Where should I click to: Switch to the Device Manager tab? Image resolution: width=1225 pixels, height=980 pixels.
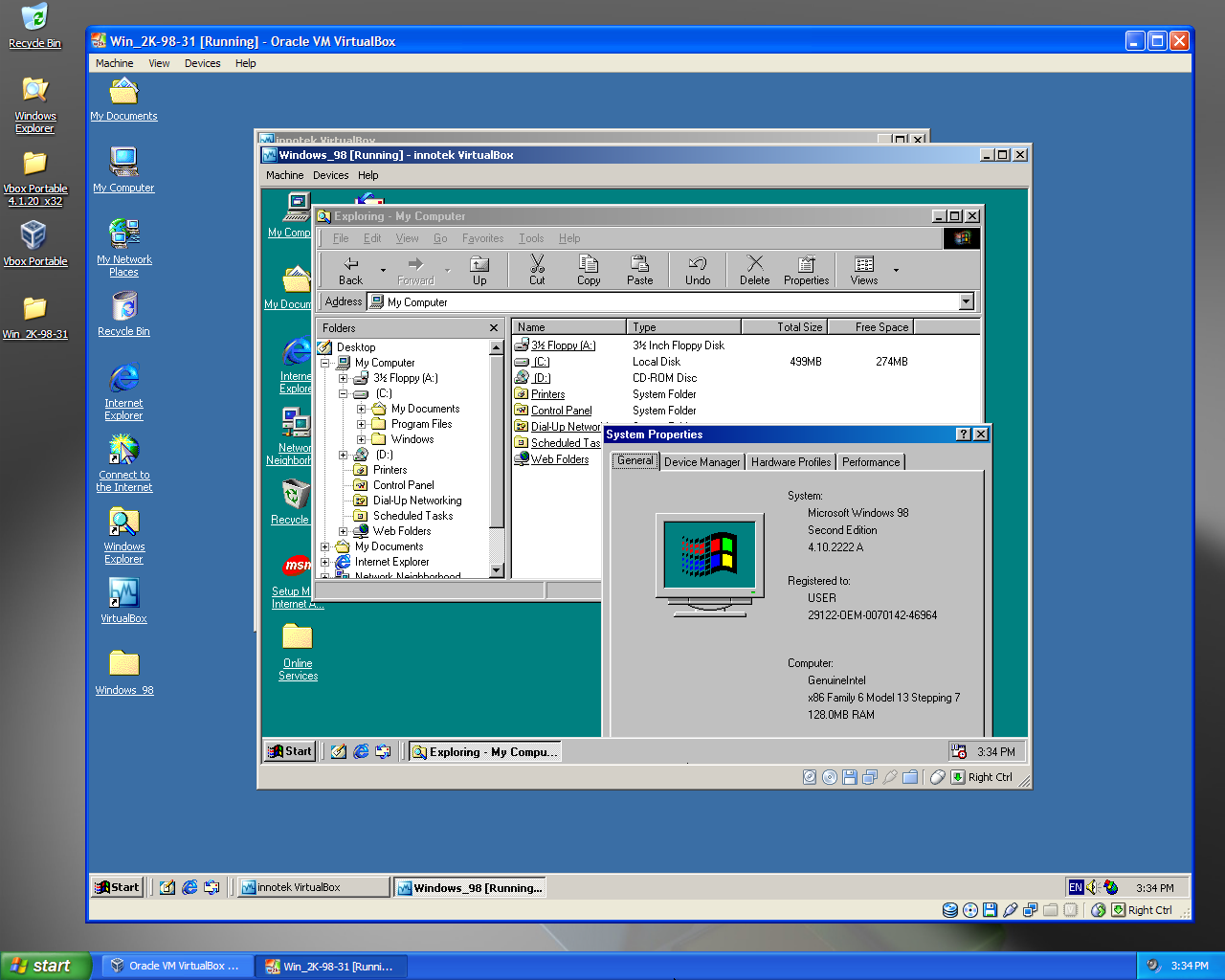click(702, 462)
